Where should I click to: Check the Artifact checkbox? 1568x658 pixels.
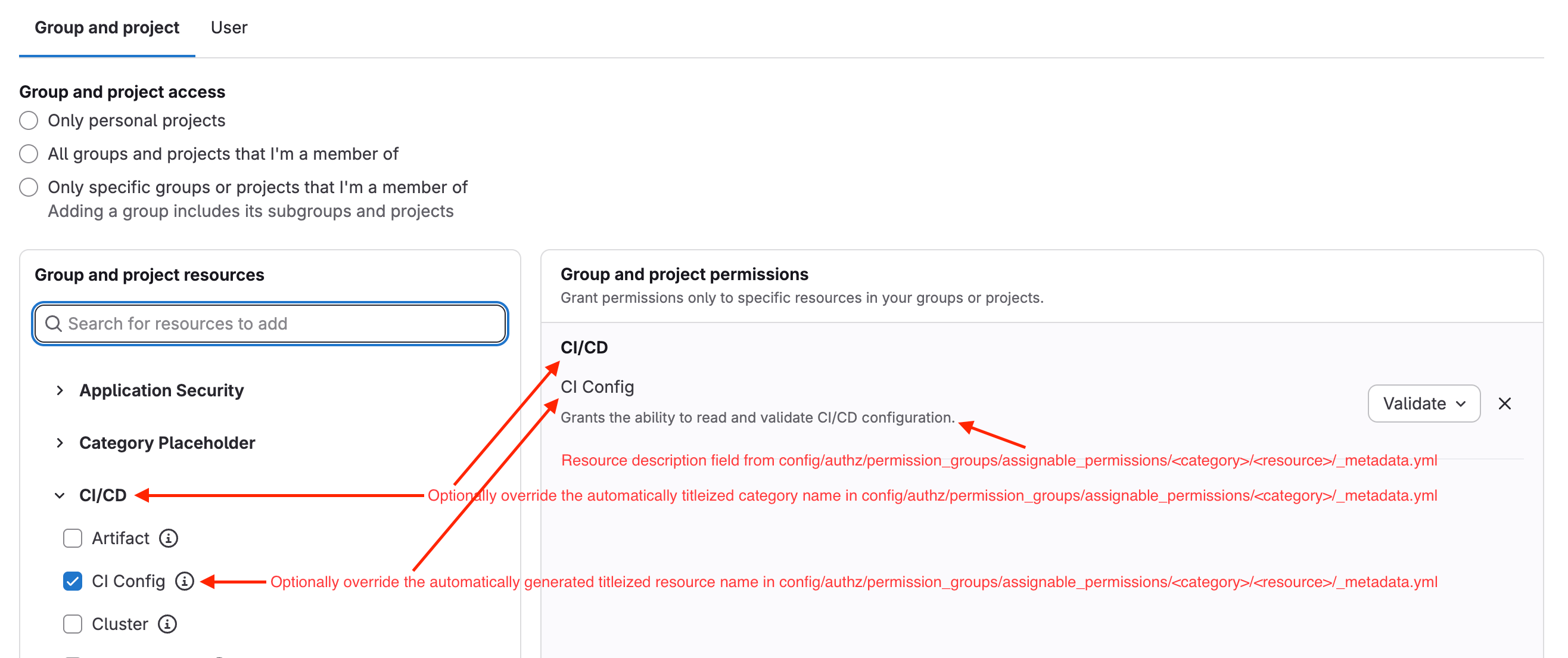pyautogui.click(x=73, y=538)
